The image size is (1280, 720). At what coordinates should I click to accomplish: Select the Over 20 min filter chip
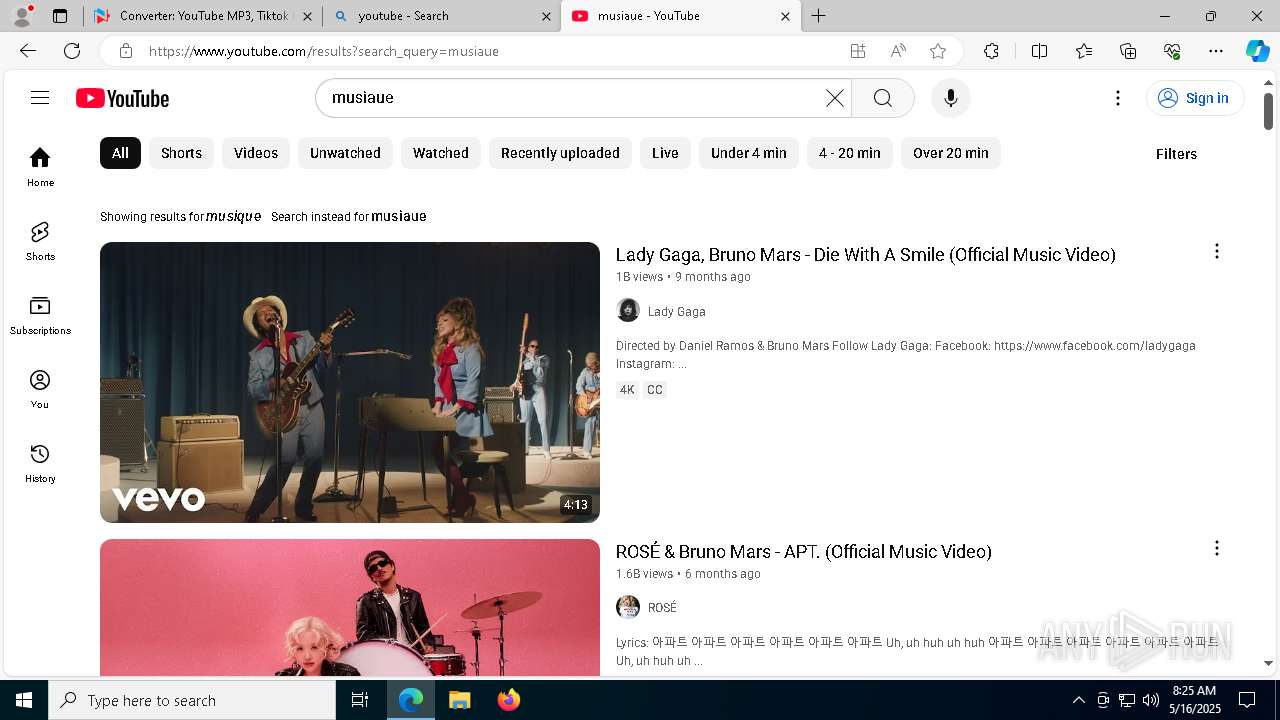951,153
